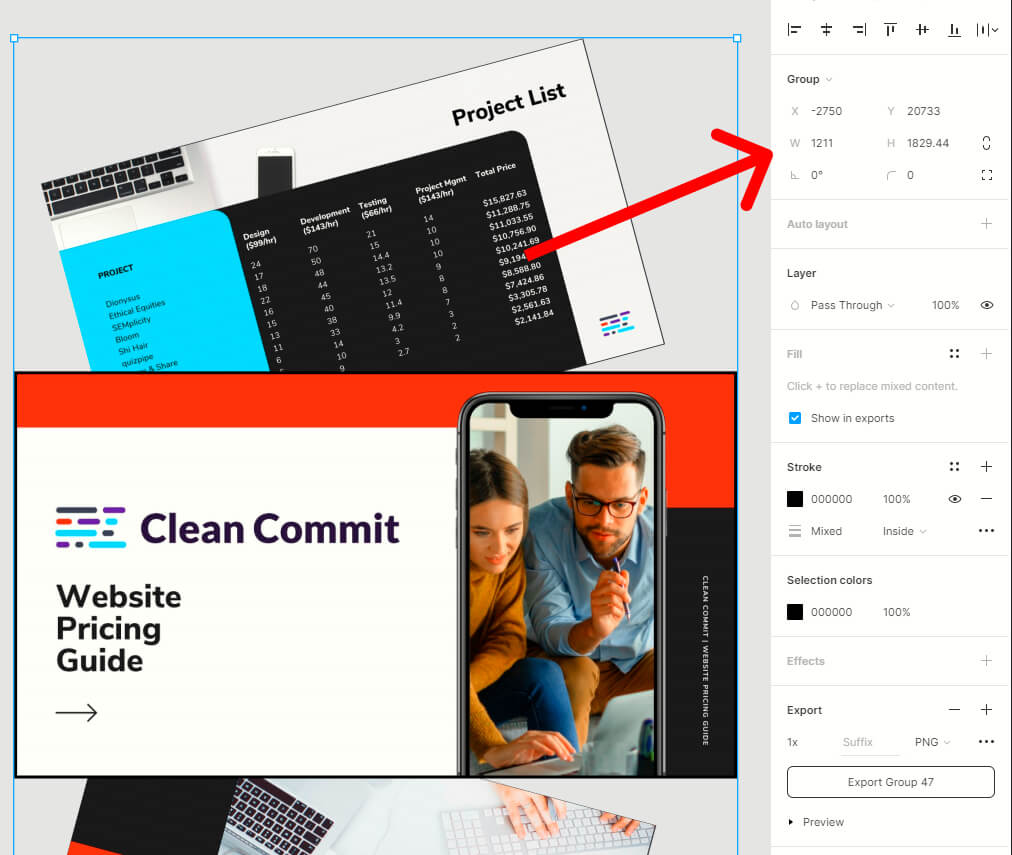Align horizontal centers
Image resolution: width=1012 pixels, height=855 pixels.
click(826, 30)
